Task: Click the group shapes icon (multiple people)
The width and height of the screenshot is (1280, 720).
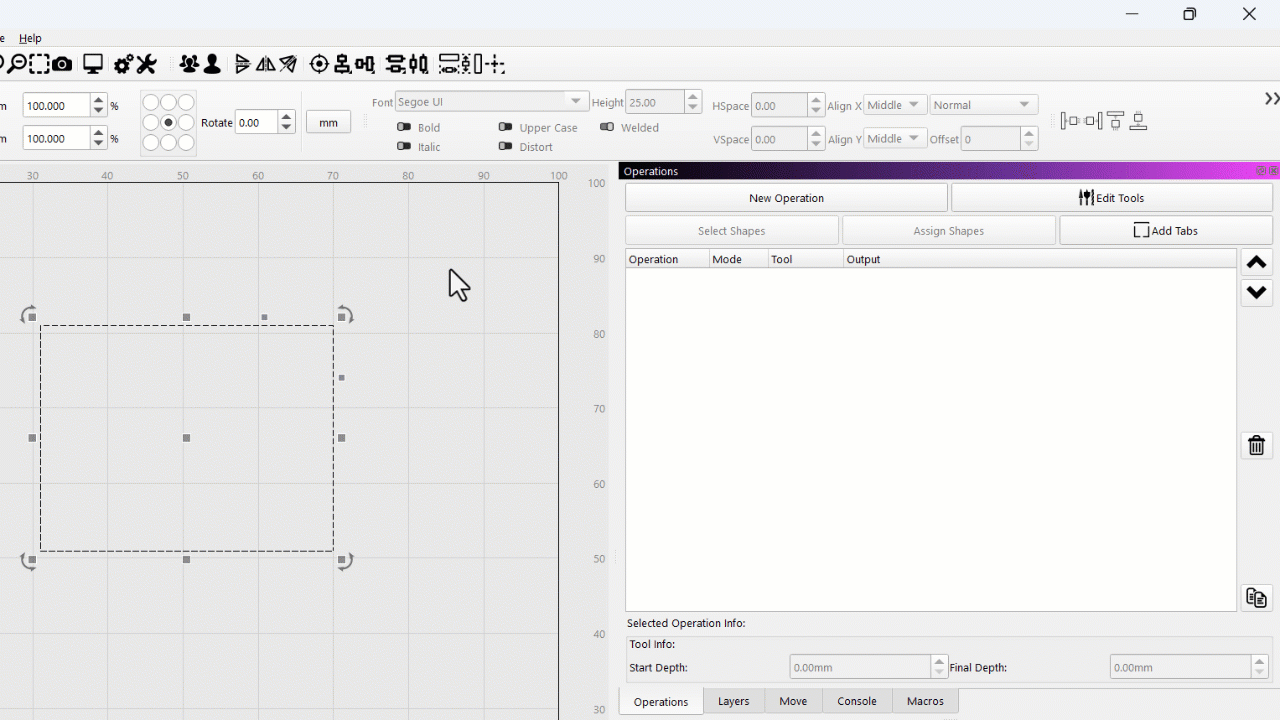Action: pyautogui.click(x=189, y=65)
